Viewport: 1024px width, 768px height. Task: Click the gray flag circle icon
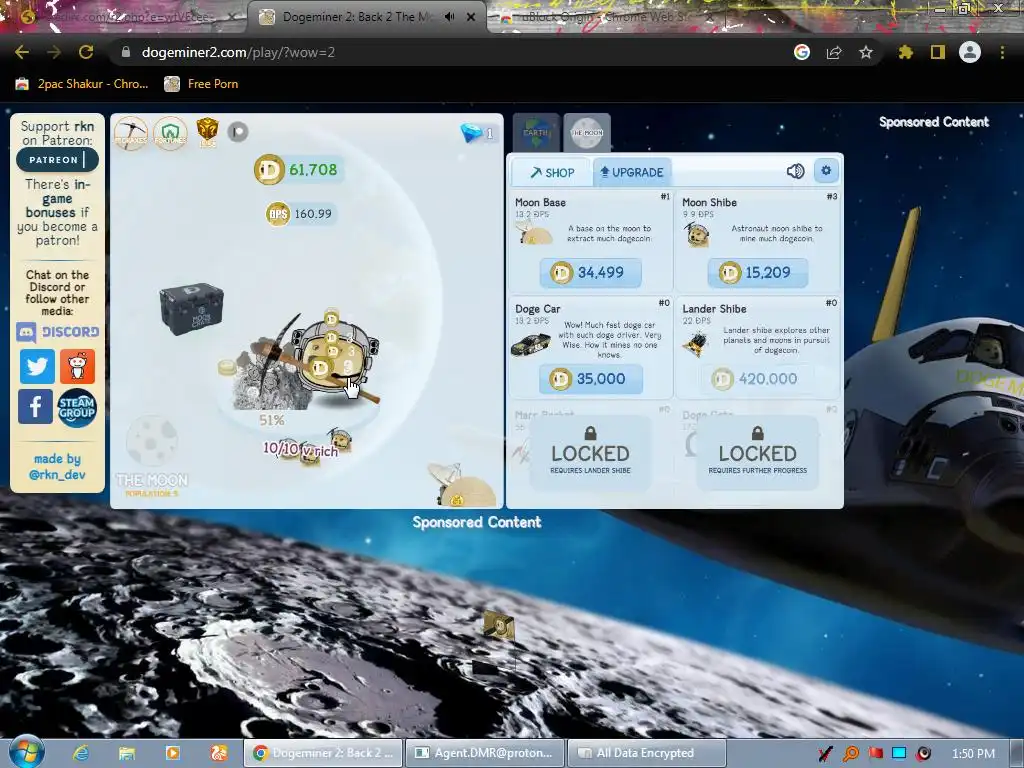click(238, 132)
